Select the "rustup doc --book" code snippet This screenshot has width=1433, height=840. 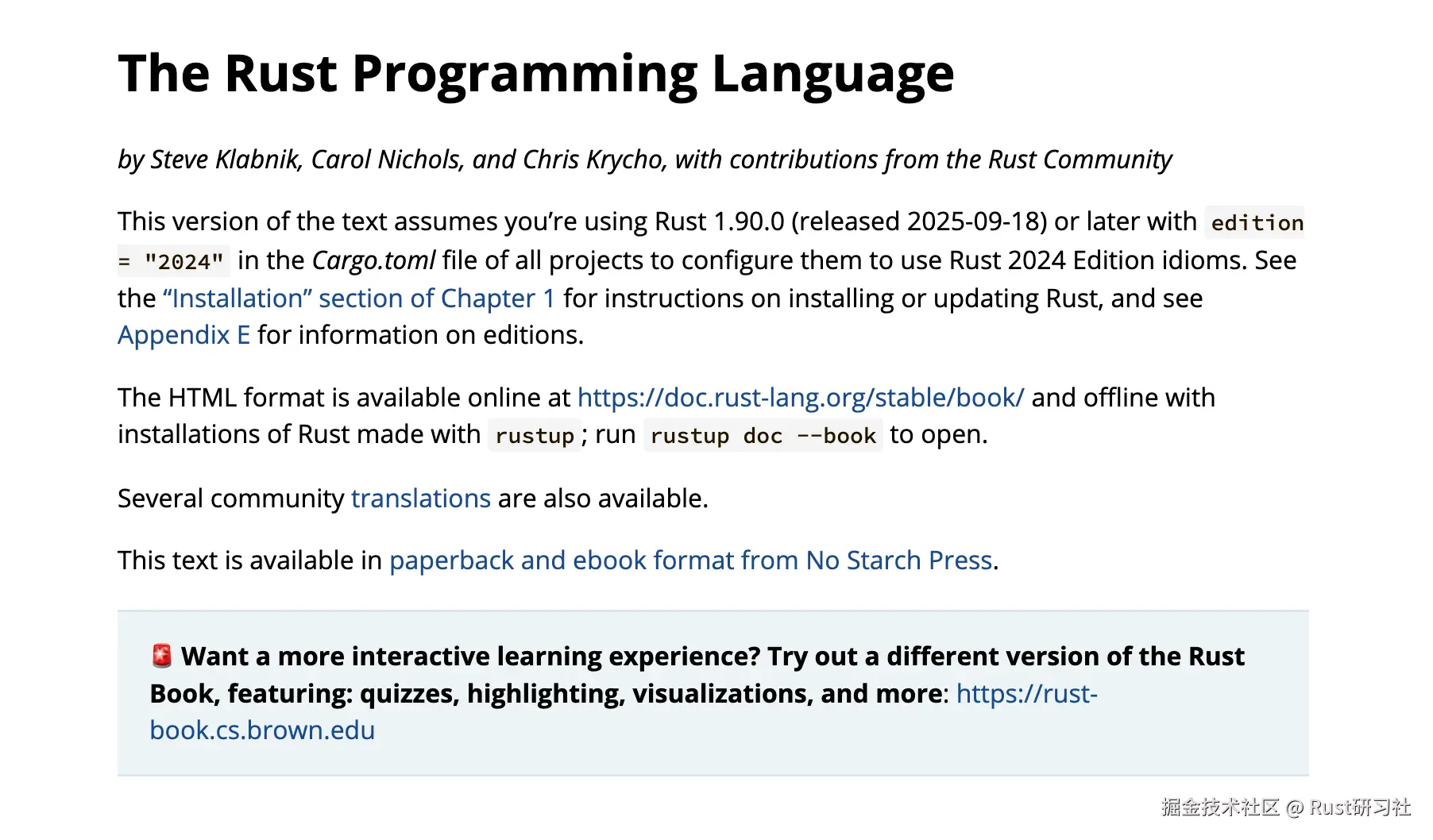click(x=763, y=435)
